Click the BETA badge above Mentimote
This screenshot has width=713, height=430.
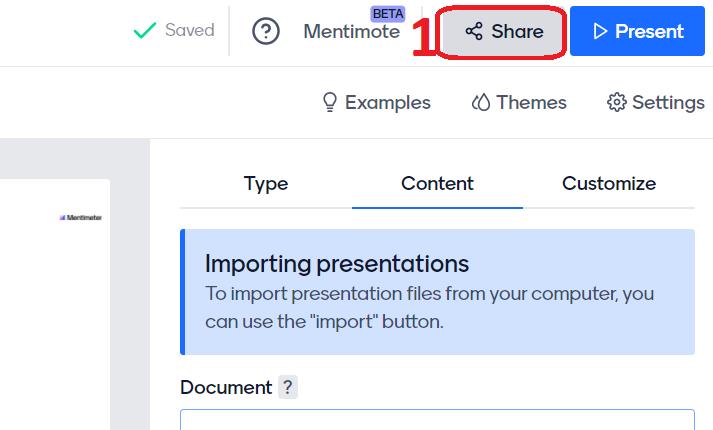click(x=387, y=14)
